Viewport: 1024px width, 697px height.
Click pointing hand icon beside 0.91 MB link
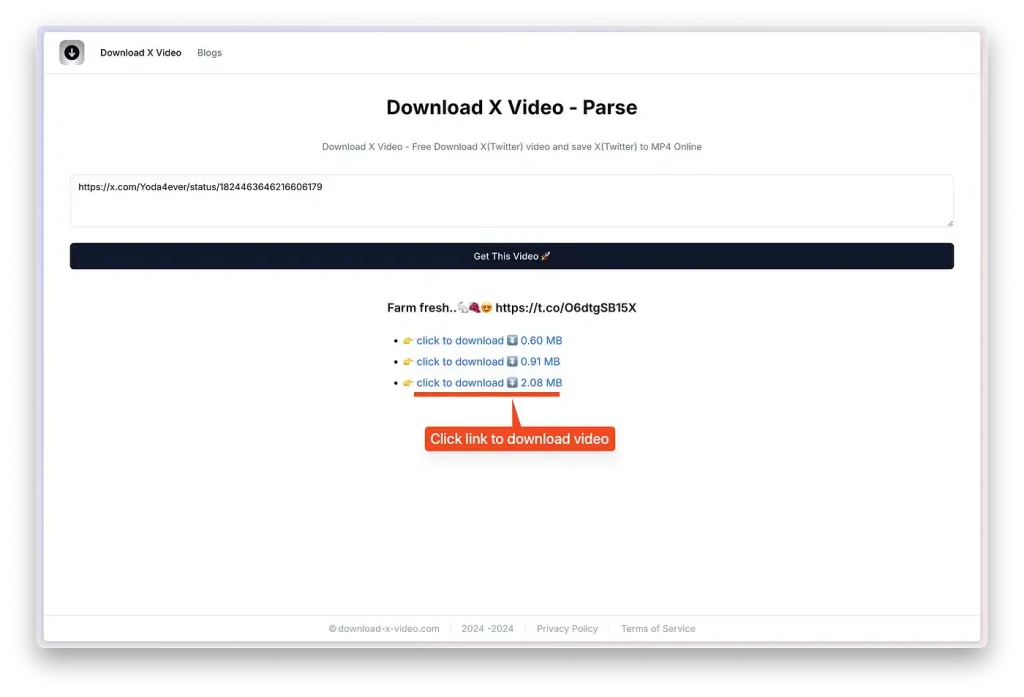click(408, 362)
